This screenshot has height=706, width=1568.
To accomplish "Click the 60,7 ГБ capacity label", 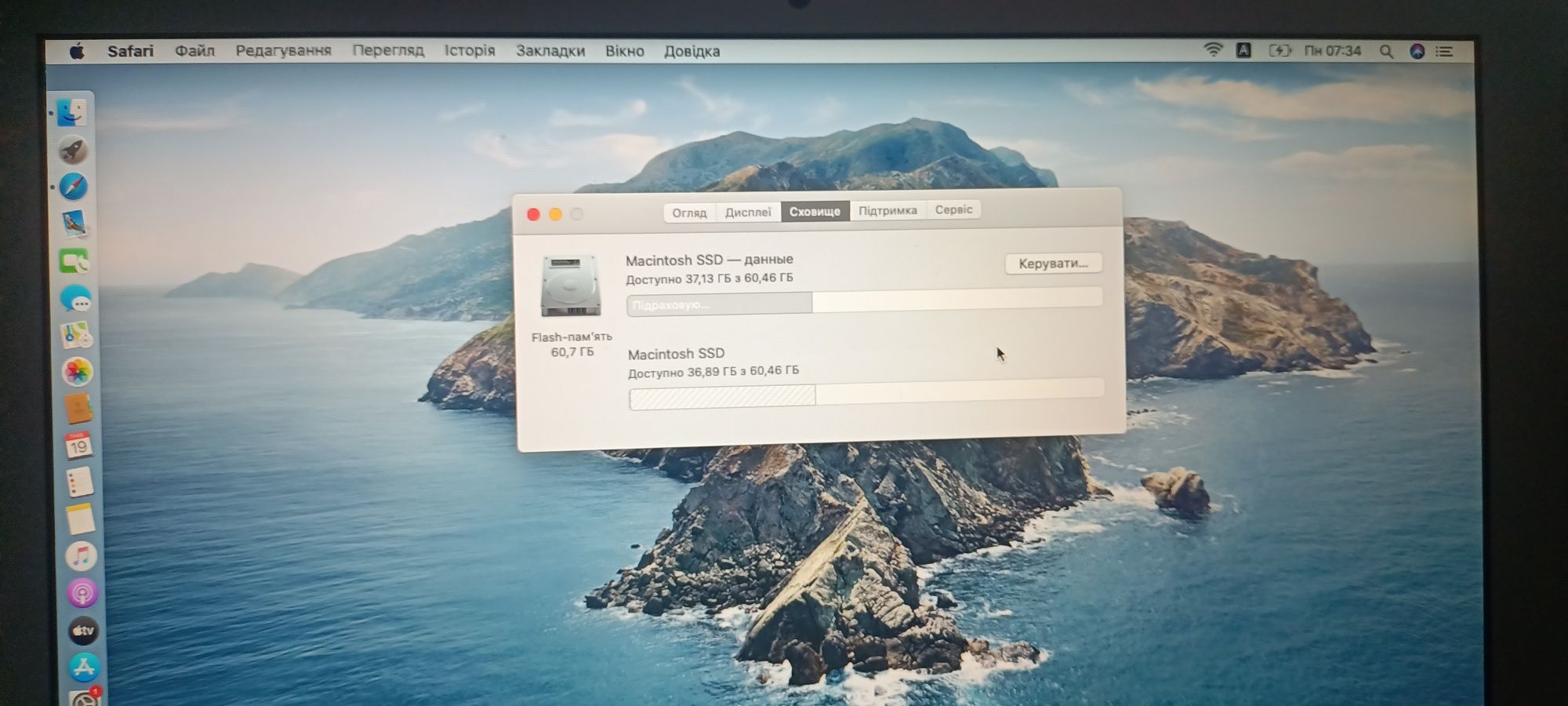I will (x=572, y=352).
